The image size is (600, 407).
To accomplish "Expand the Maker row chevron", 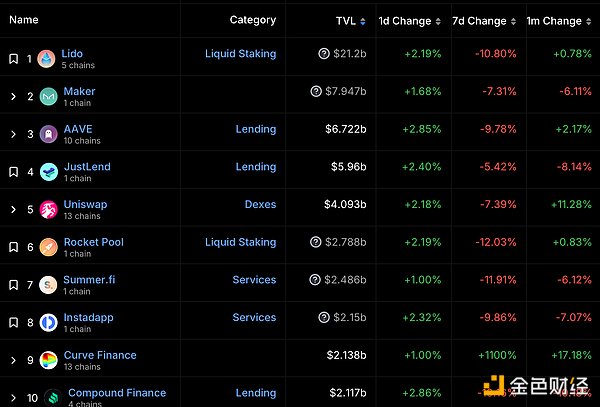I will pyautogui.click(x=13, y=97).
